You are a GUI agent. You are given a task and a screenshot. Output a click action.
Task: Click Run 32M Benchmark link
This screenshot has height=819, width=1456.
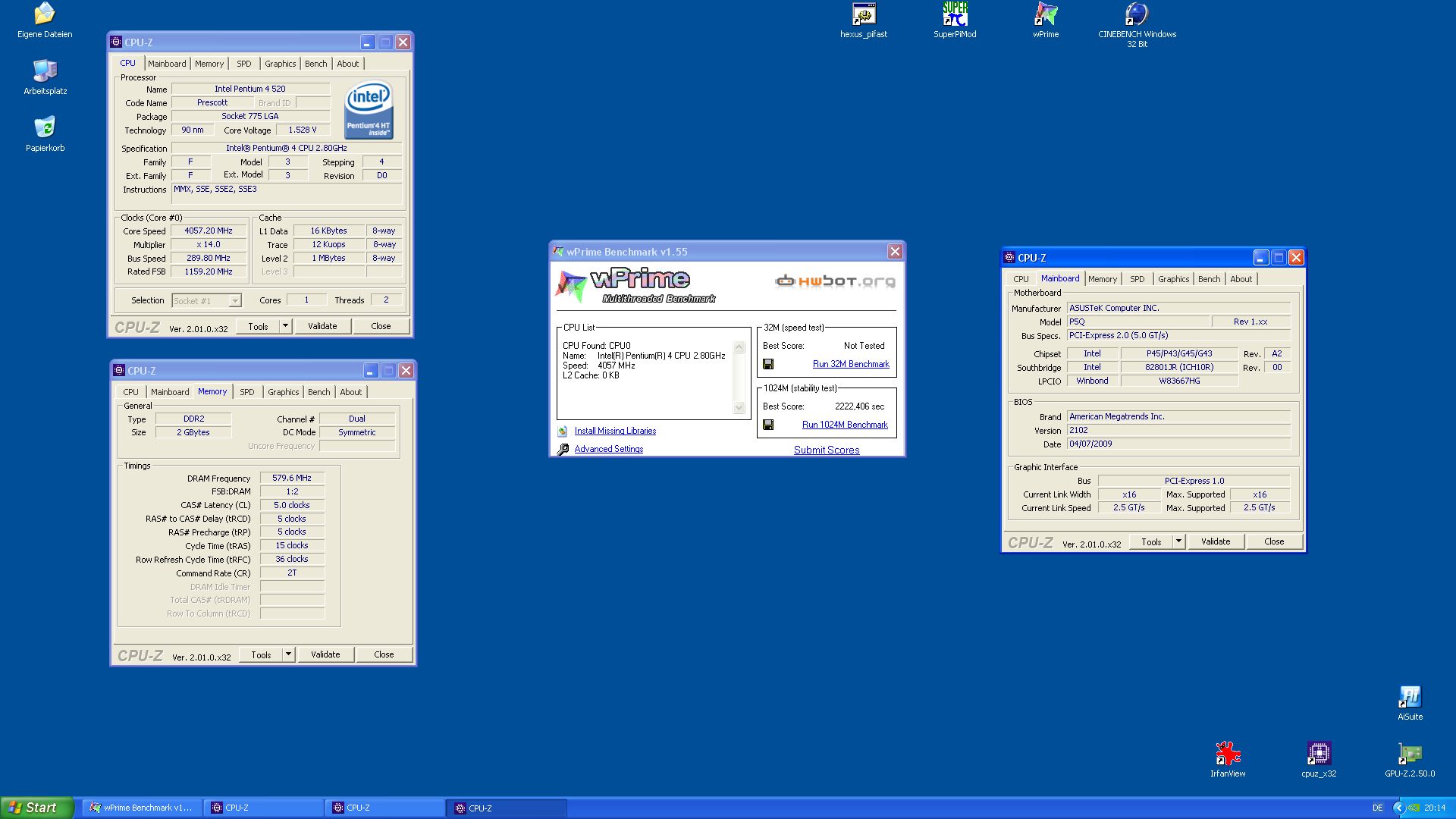click(851, 364)
